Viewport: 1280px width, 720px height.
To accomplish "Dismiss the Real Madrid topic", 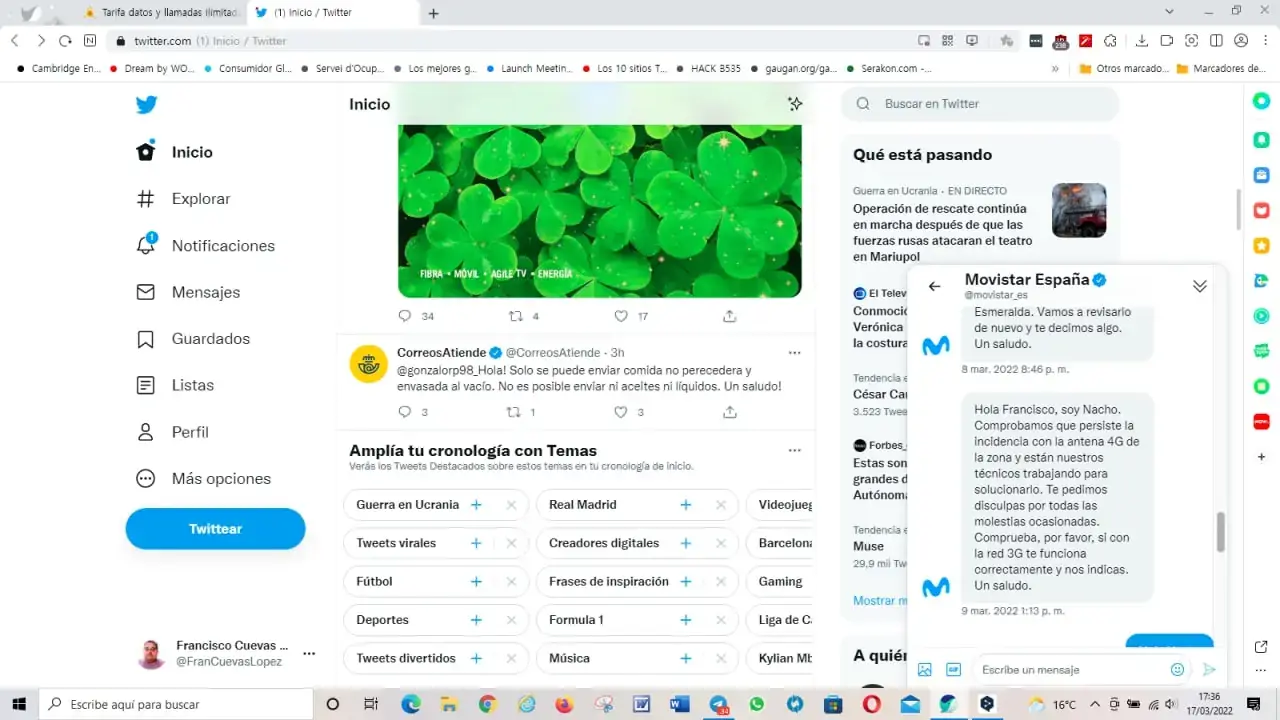I will pos(720,505).
